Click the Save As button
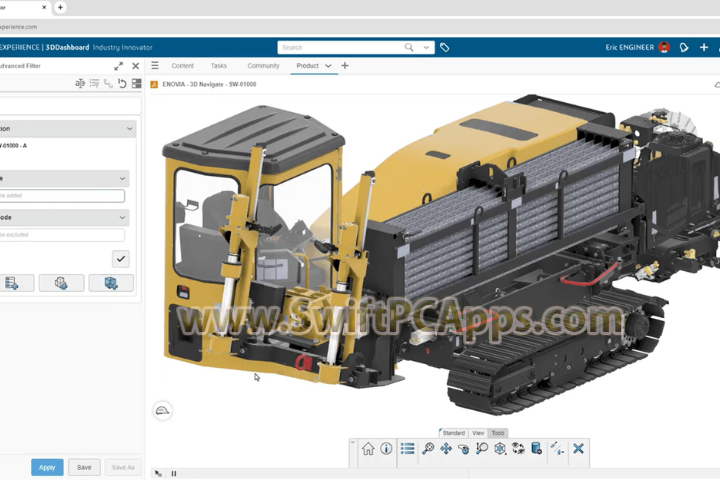 pyautogui.click(x=123, y=467)
